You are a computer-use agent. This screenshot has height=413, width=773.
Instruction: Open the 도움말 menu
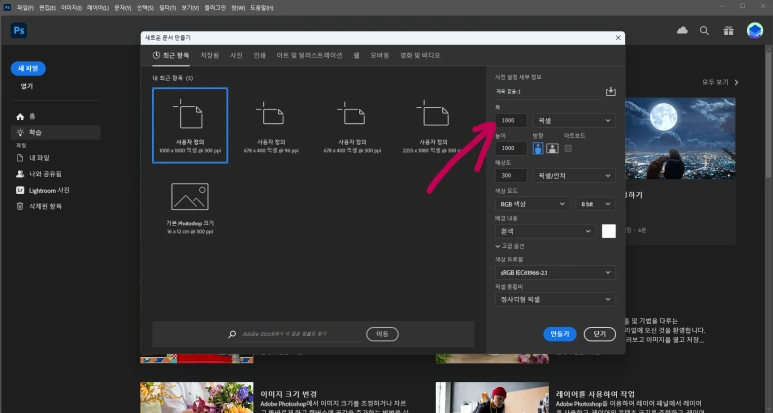(262, 8)
